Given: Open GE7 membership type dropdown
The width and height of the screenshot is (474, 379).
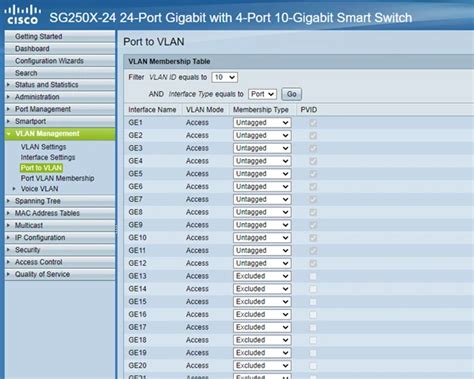Looking at the screenshot, I should [262, 199].
